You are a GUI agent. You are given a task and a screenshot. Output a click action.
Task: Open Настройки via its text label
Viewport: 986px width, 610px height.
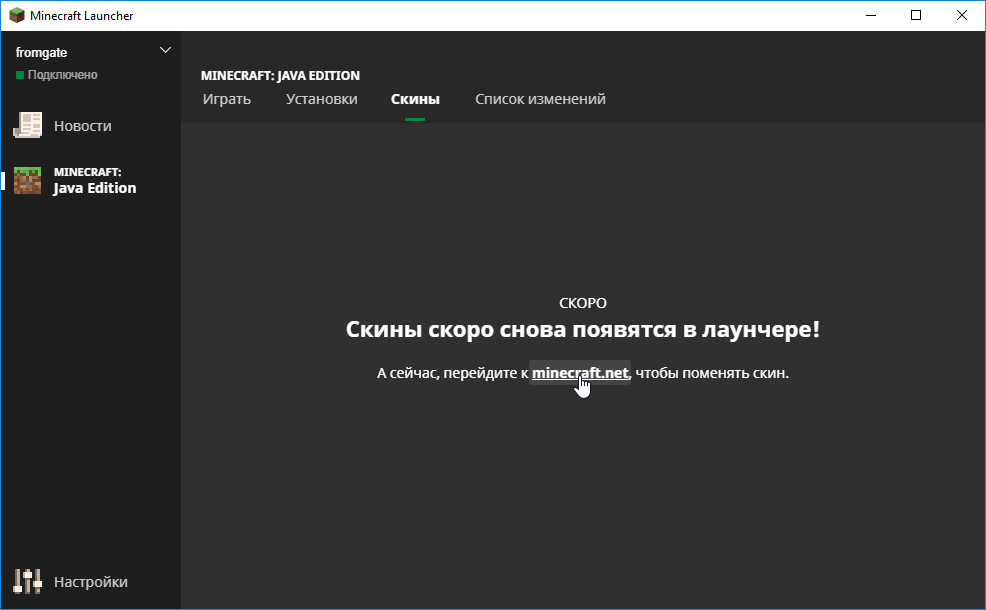pos(91,582)
